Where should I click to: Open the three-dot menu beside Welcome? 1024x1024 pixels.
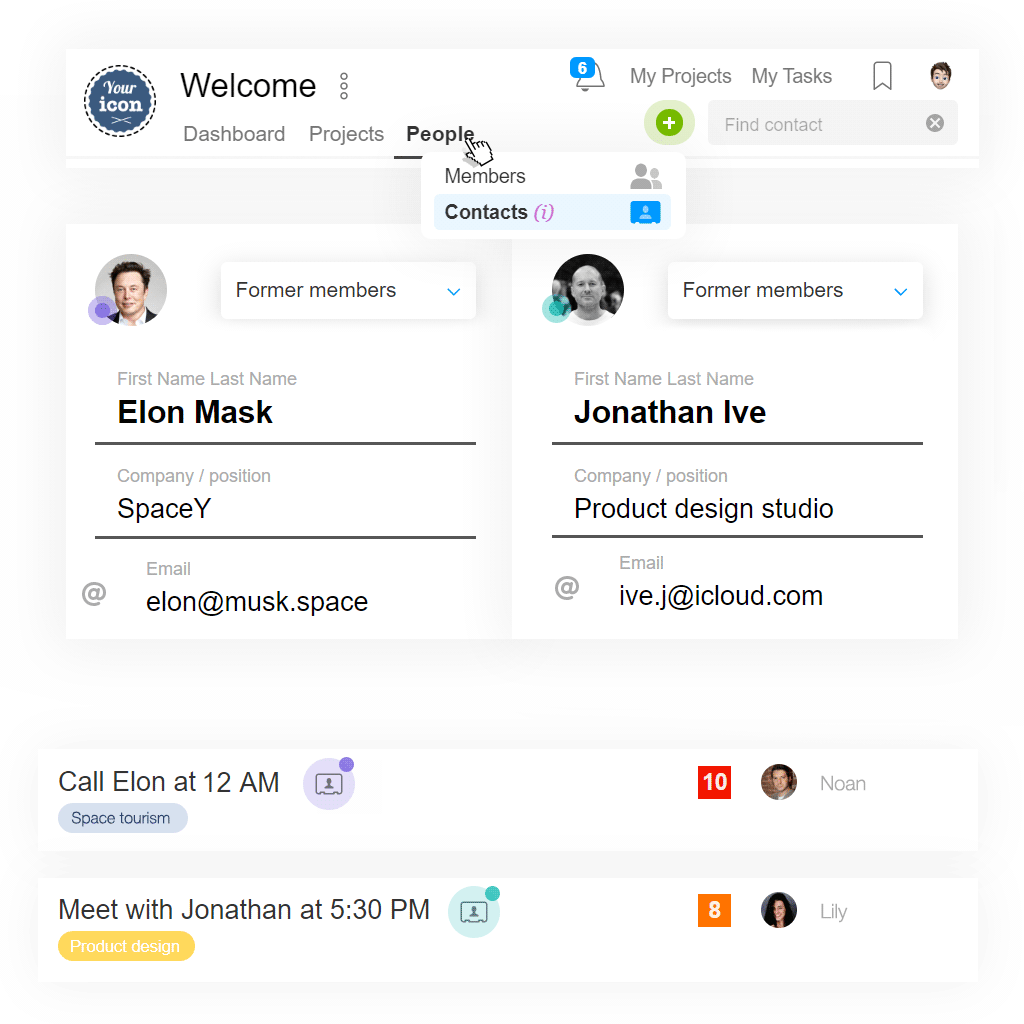pos(343,86)
